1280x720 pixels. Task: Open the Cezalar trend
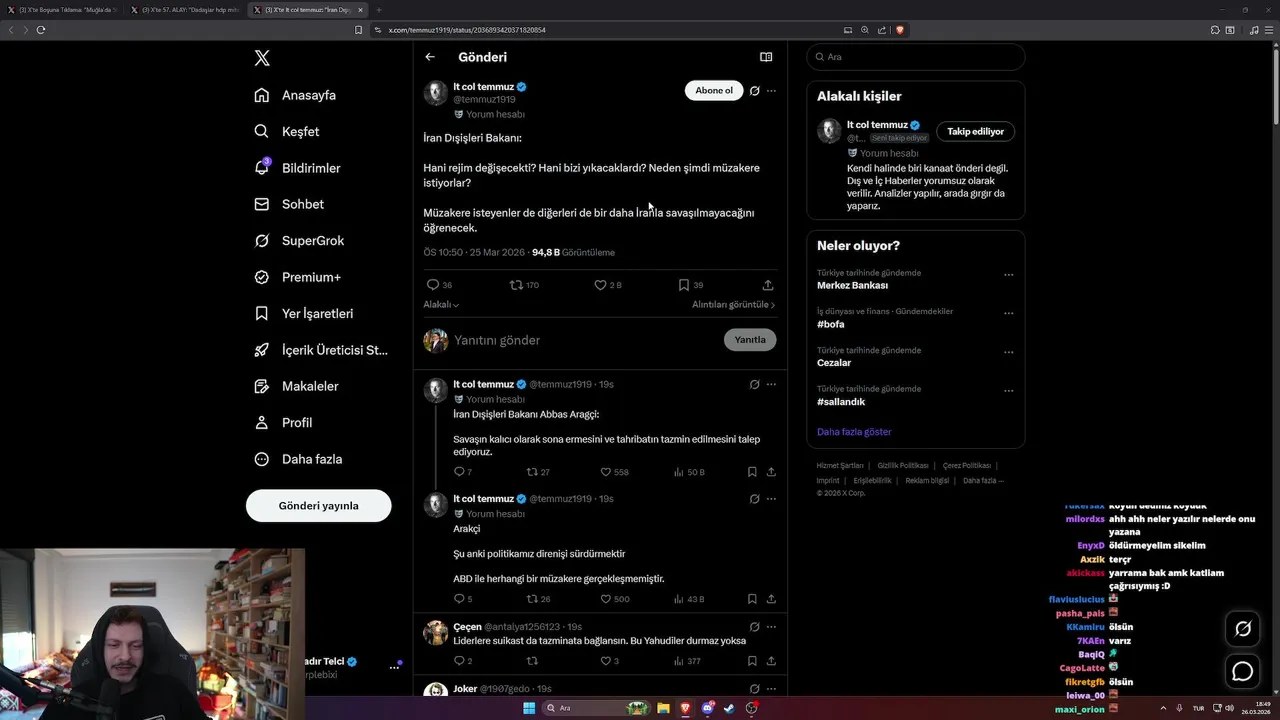tap(834, 363)
